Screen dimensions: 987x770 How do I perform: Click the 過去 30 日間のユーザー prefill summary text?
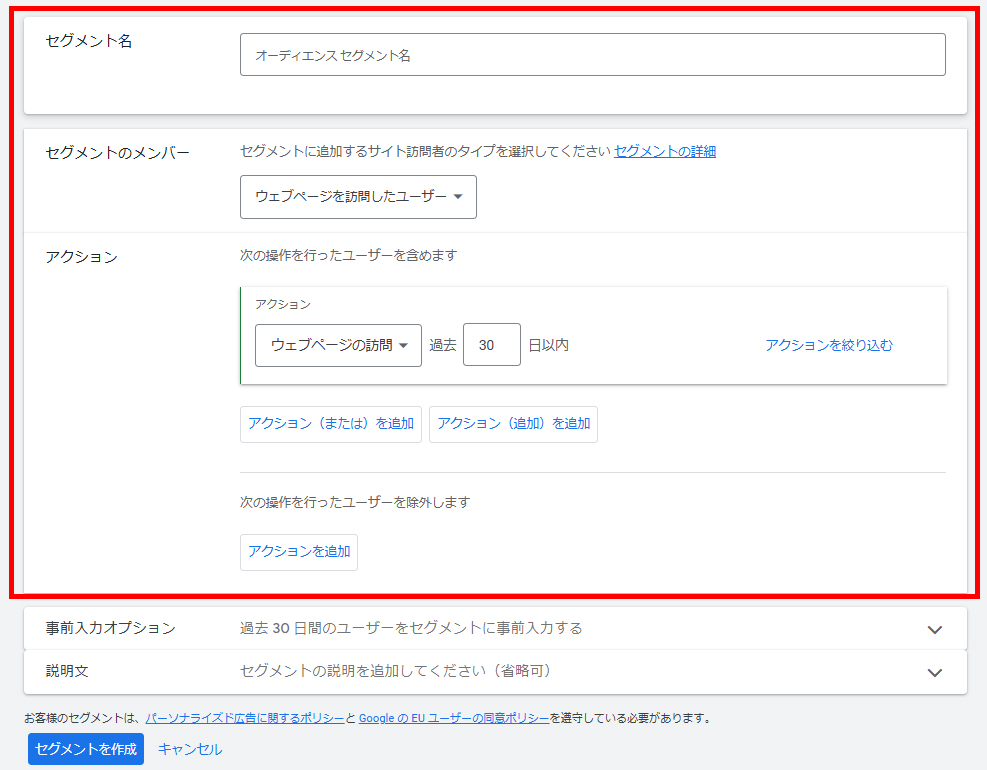pyautogui.click(x=411, y=628)
